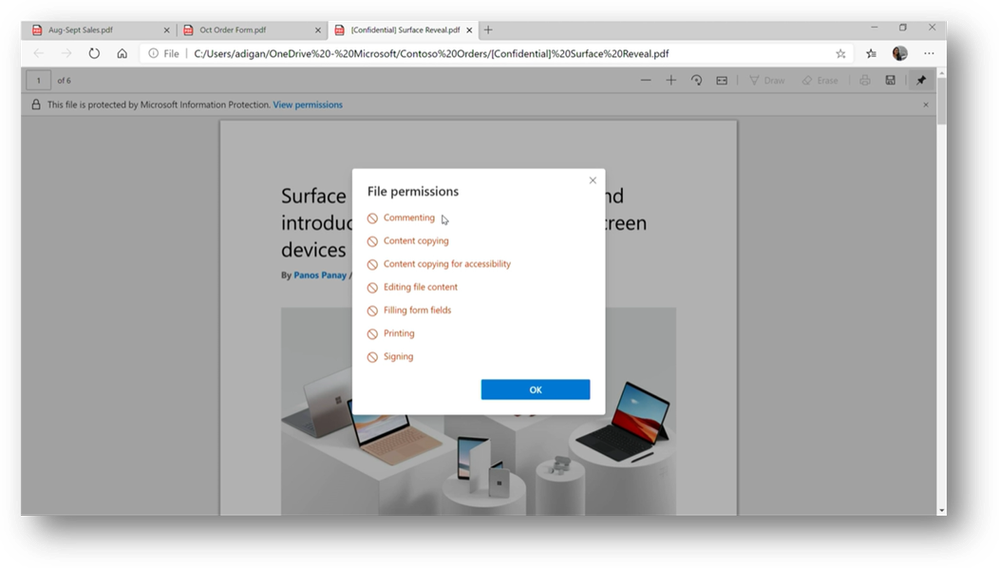Zoom out the PDF
999x568 pixels.
[645, 80]
